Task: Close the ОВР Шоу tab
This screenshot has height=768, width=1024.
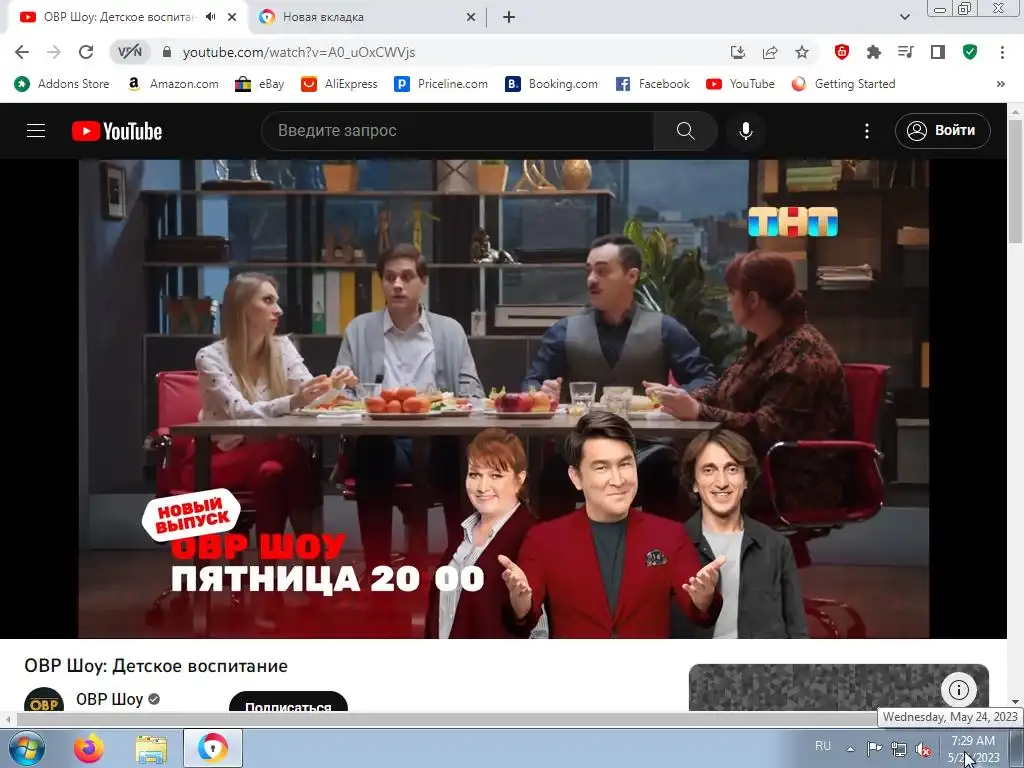Action: click(232, 17)
